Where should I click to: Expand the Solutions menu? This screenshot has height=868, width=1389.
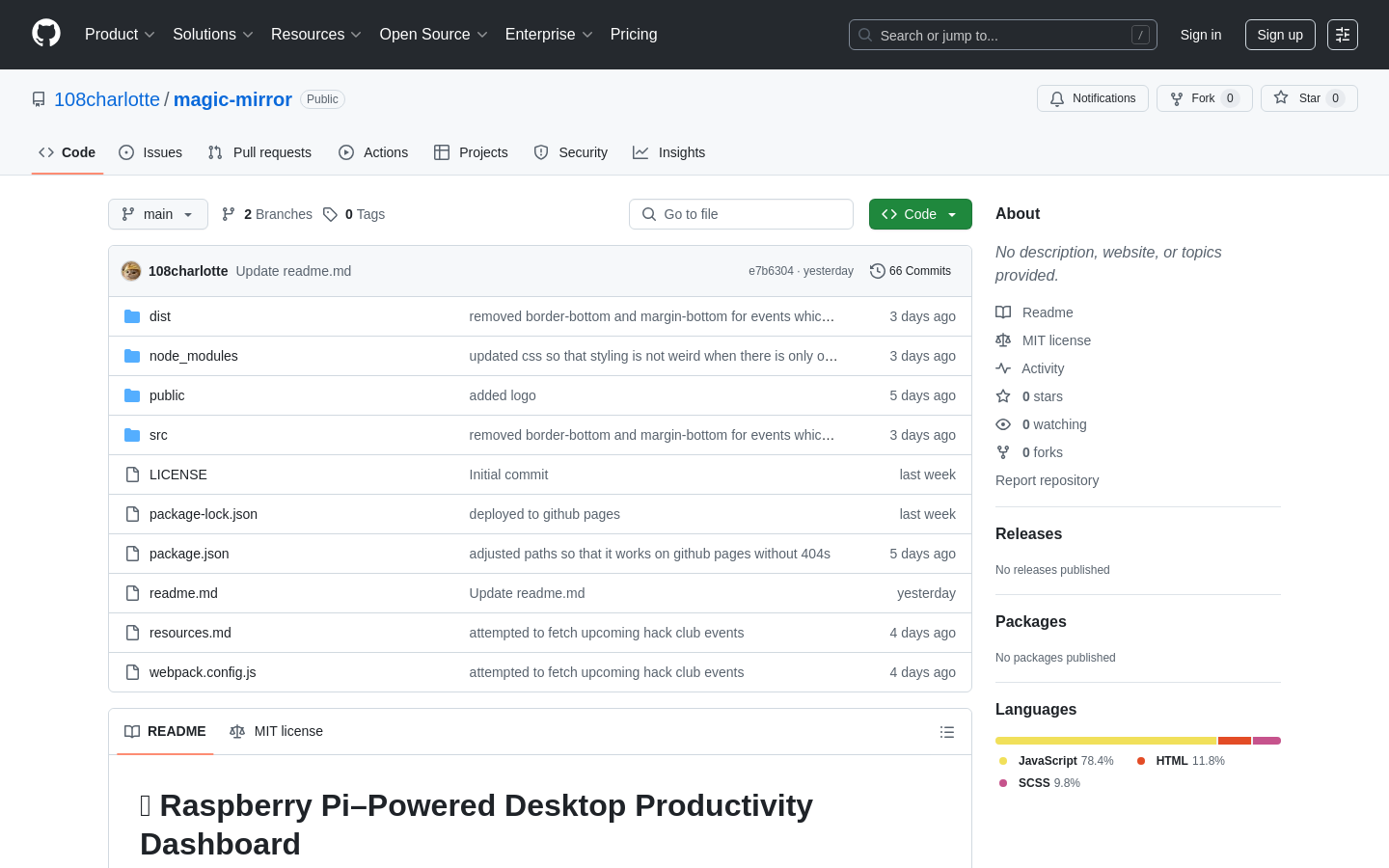click(x=212, y=34)
